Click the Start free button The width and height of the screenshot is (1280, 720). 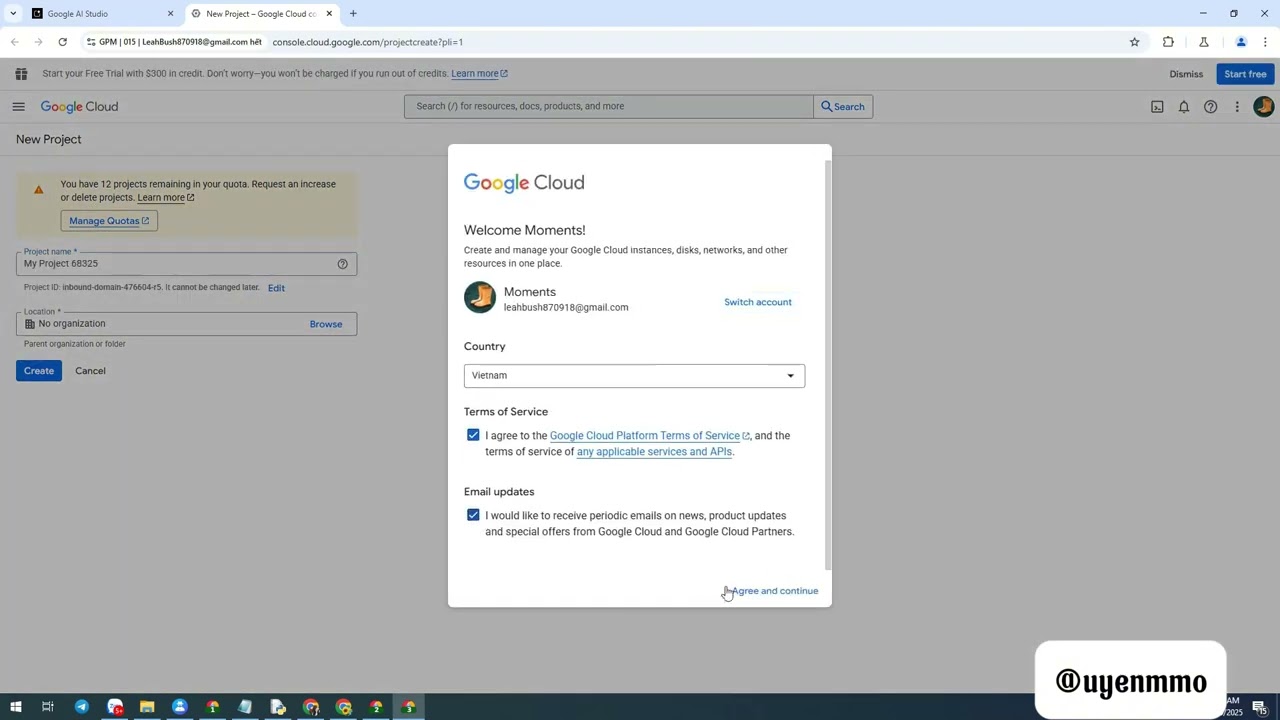click(1245, 74)
